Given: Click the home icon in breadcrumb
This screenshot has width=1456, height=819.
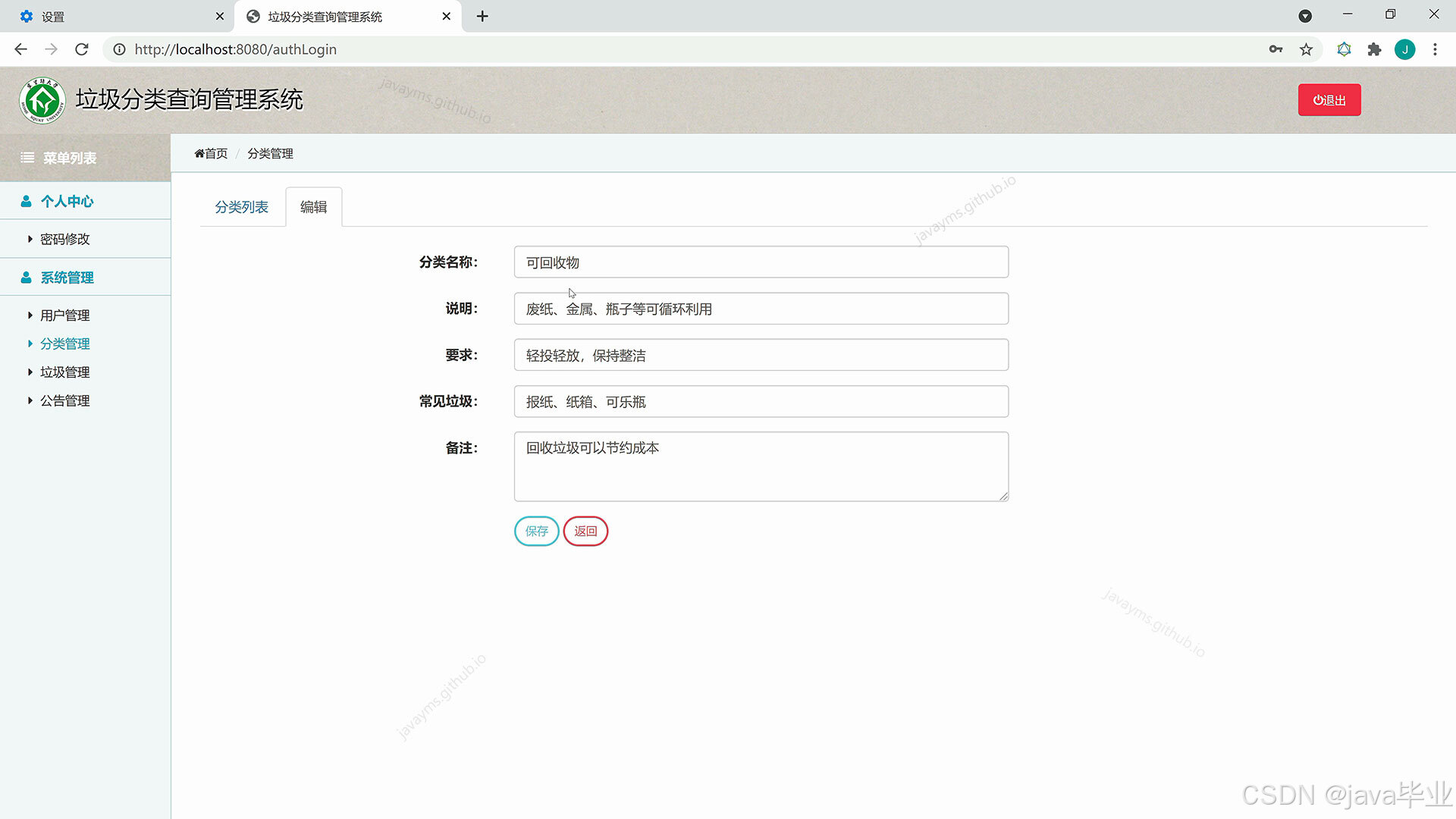Looking at the screenshot, I should [199, 153].
